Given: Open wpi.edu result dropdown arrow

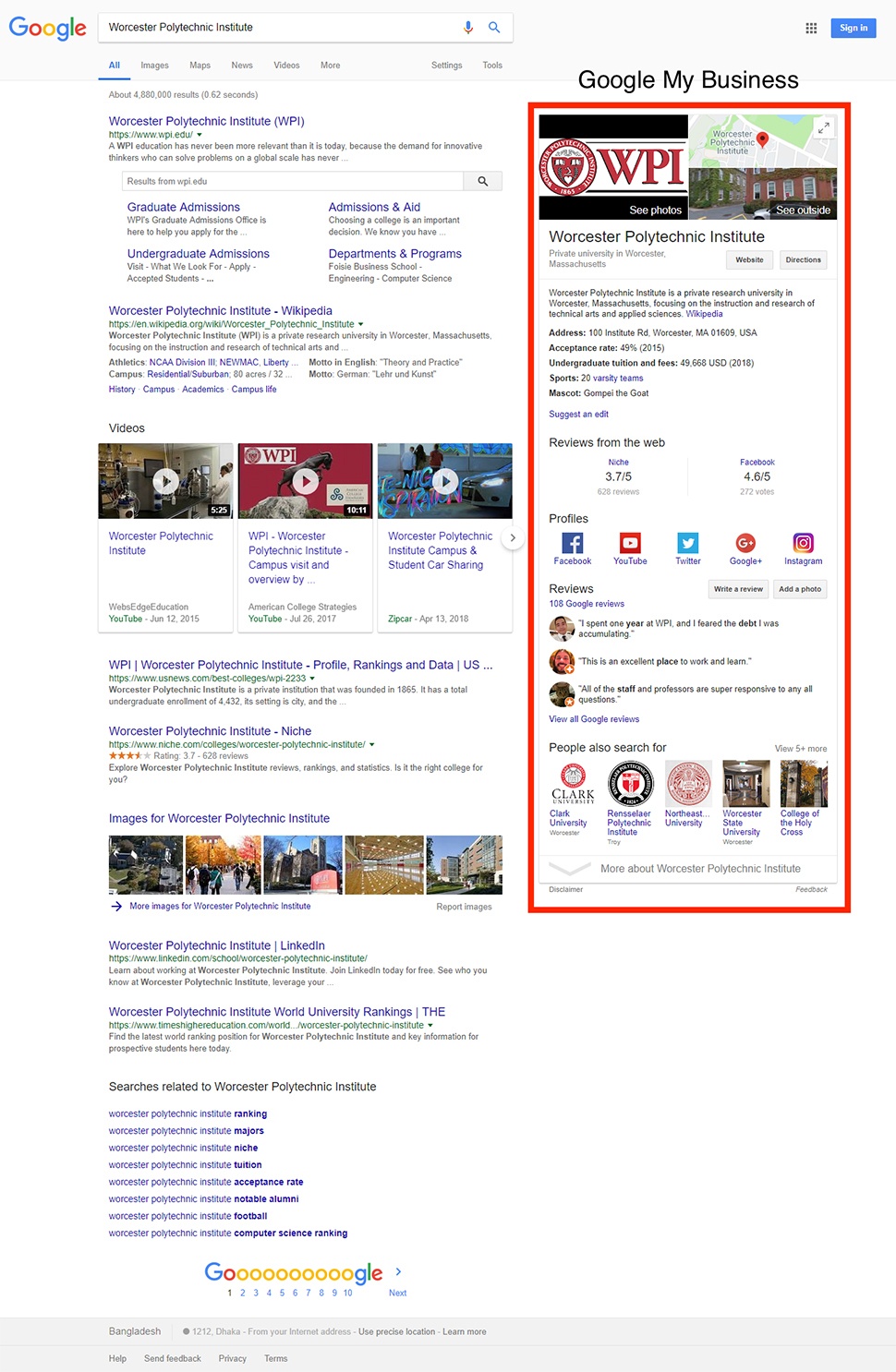Looking at the screenshot, I should point(200,135).
